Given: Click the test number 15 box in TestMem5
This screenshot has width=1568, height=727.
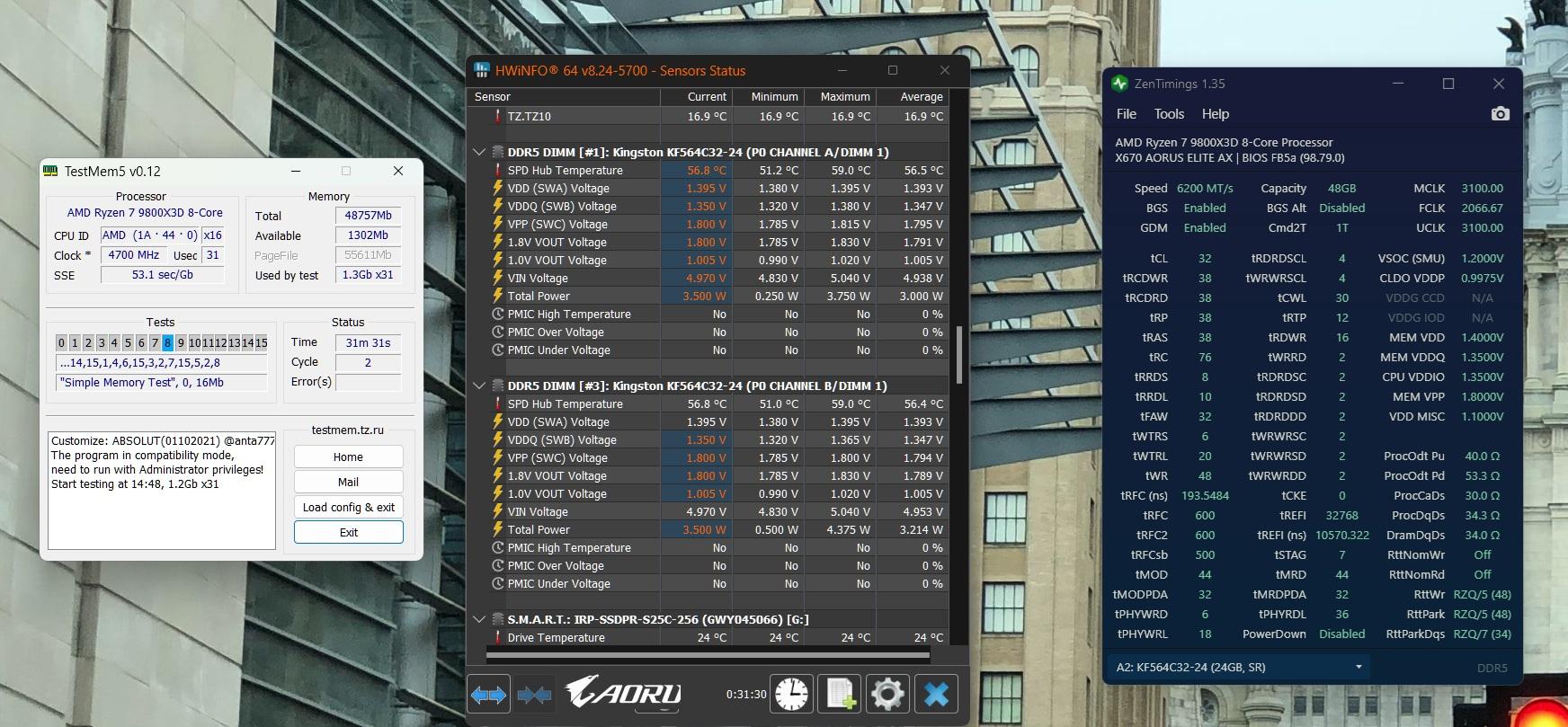Looking at the screenshot, I should (261, 342).
